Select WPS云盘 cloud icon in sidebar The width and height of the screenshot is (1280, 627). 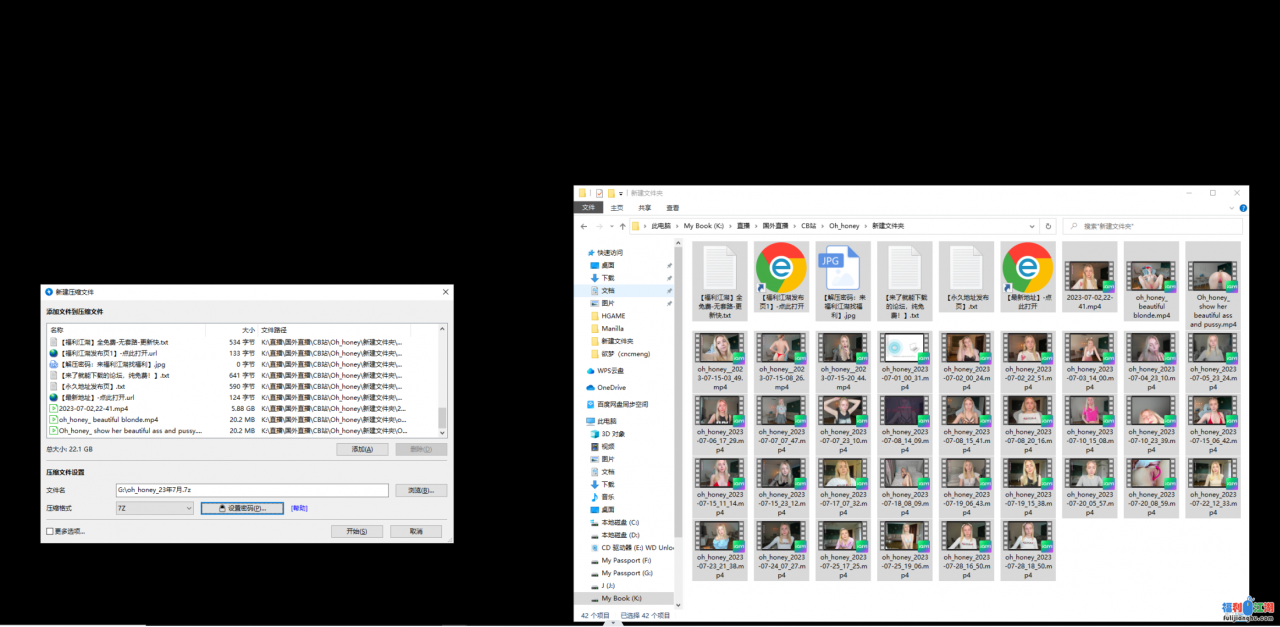point(593,371)
